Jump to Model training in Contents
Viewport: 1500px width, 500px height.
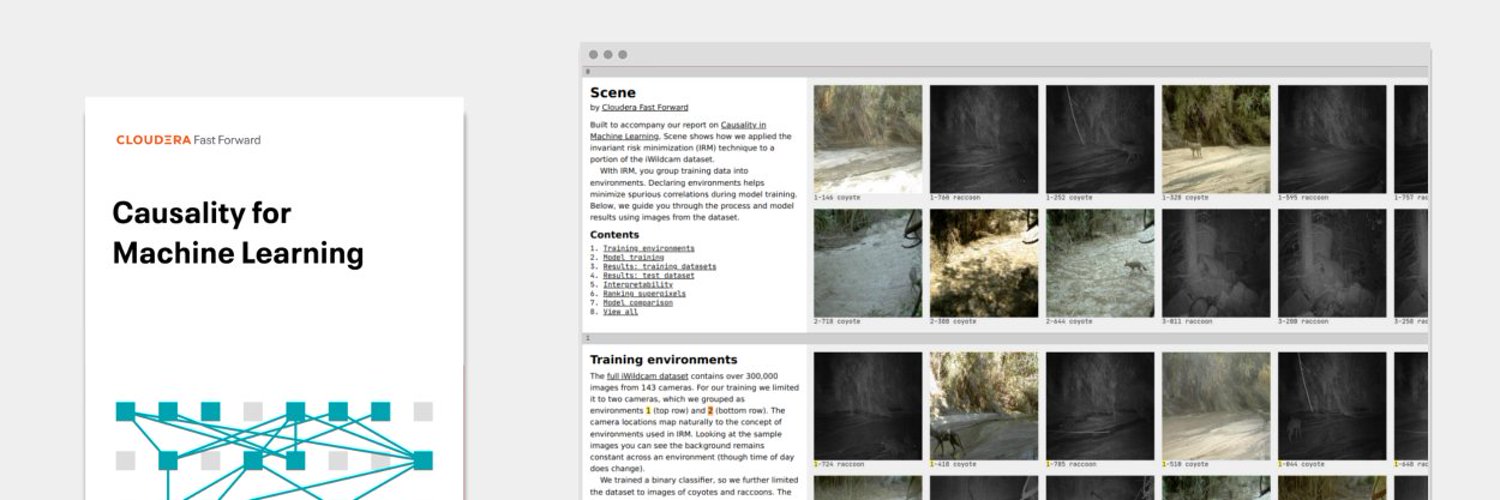coord(633,257)
